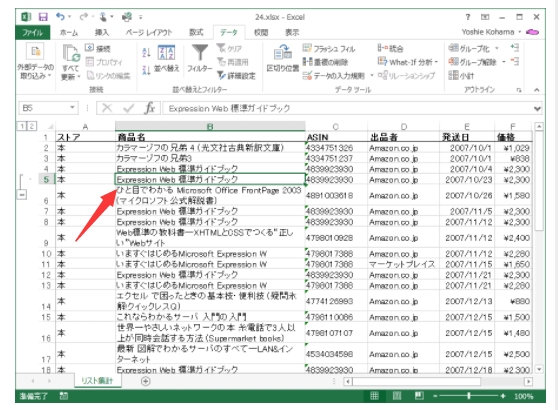Viewport: 558px width, 410px height.
Task: Open 詳細設定 advanced filter
Action: 236,75
